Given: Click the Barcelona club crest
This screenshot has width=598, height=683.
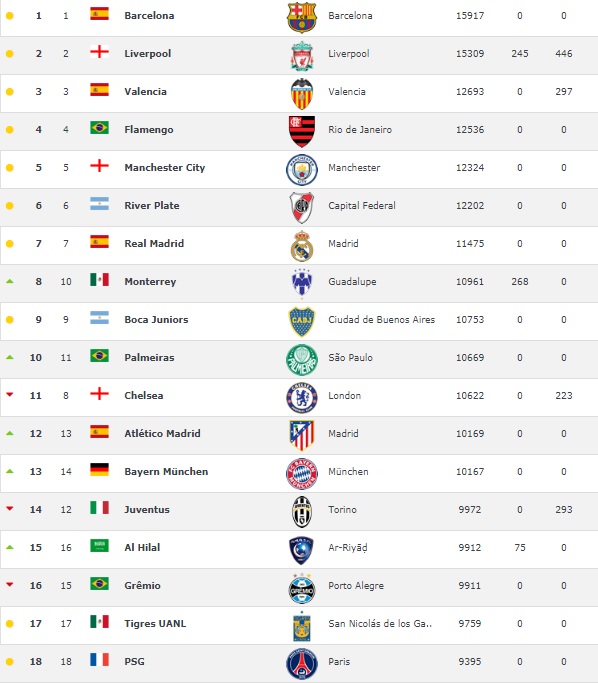Looking at the screenshot, I should pyautogui.click(x=301, y=17).
